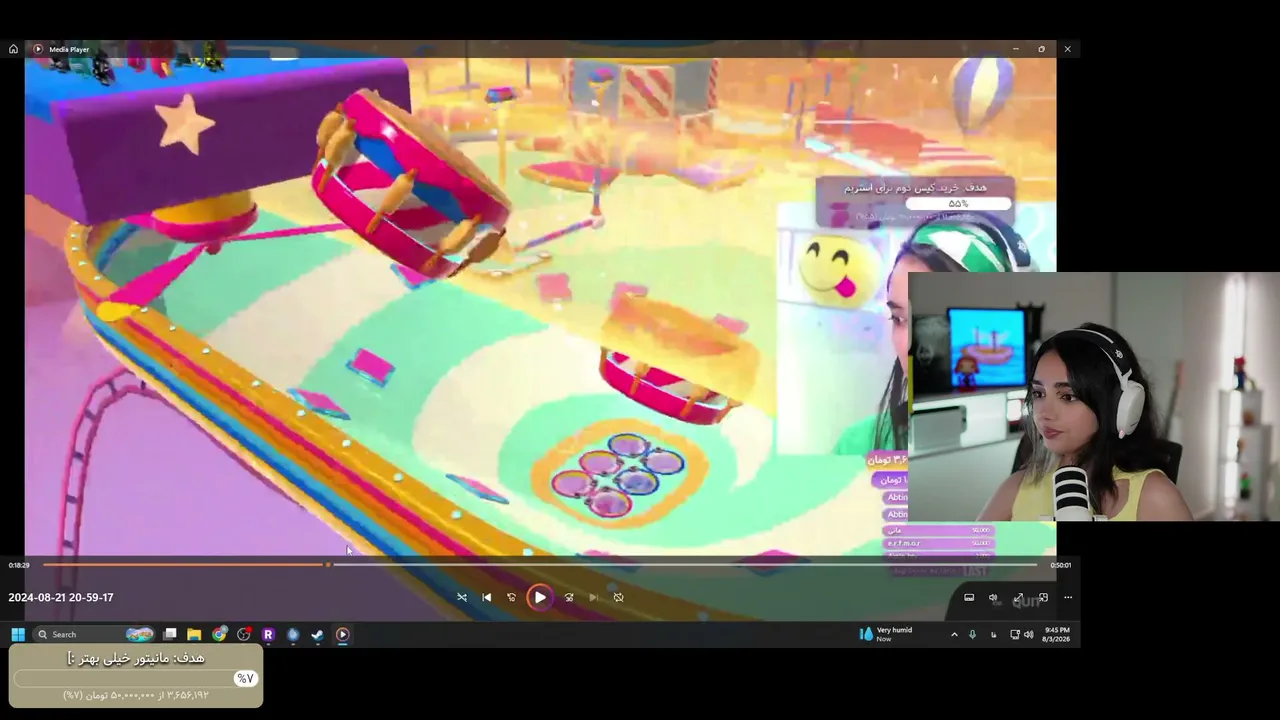
Task: Switch video to full screen
Action: point(1019,598)
